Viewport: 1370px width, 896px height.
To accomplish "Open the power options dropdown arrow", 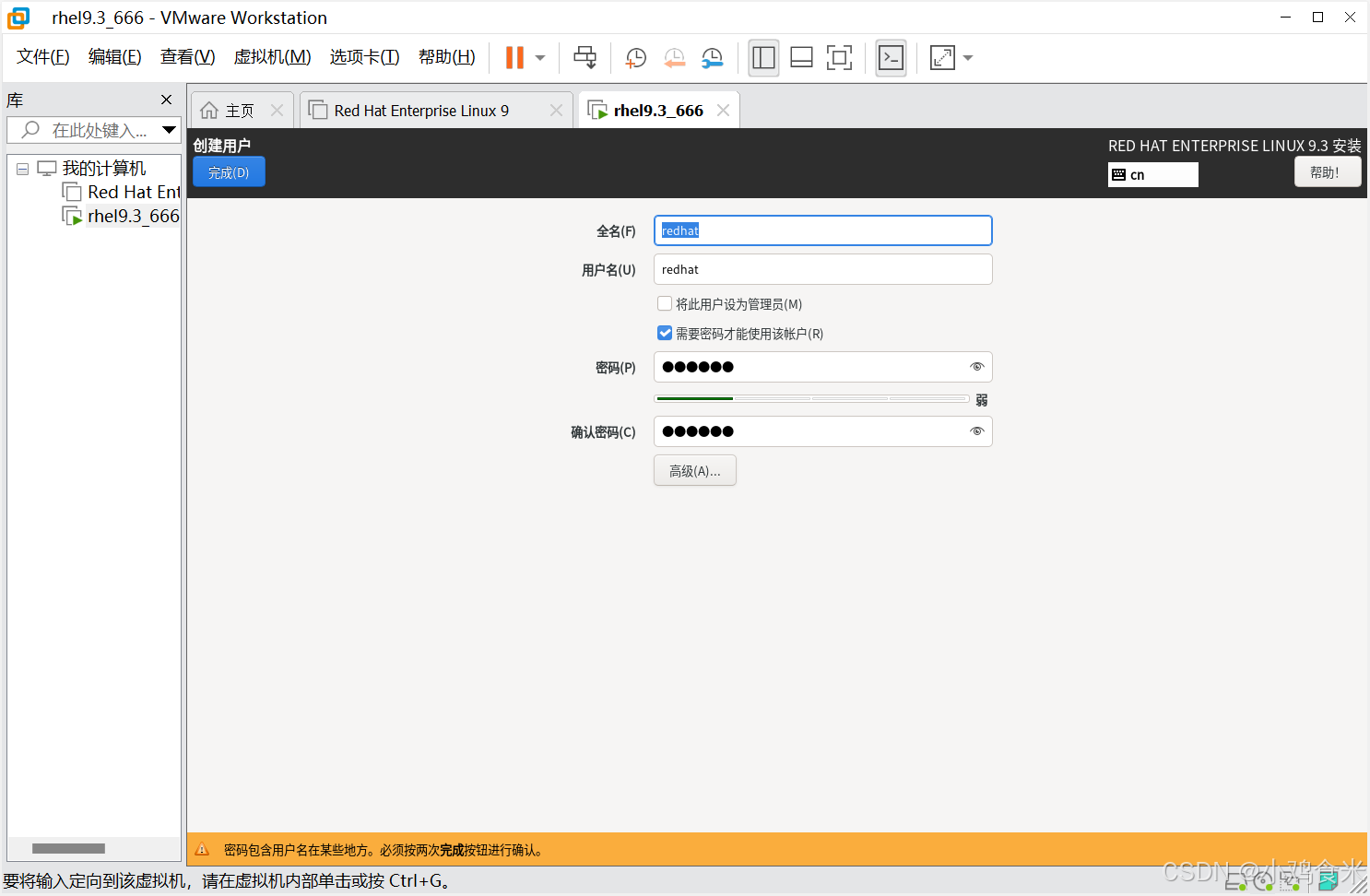I will click(x=540, y=58).
